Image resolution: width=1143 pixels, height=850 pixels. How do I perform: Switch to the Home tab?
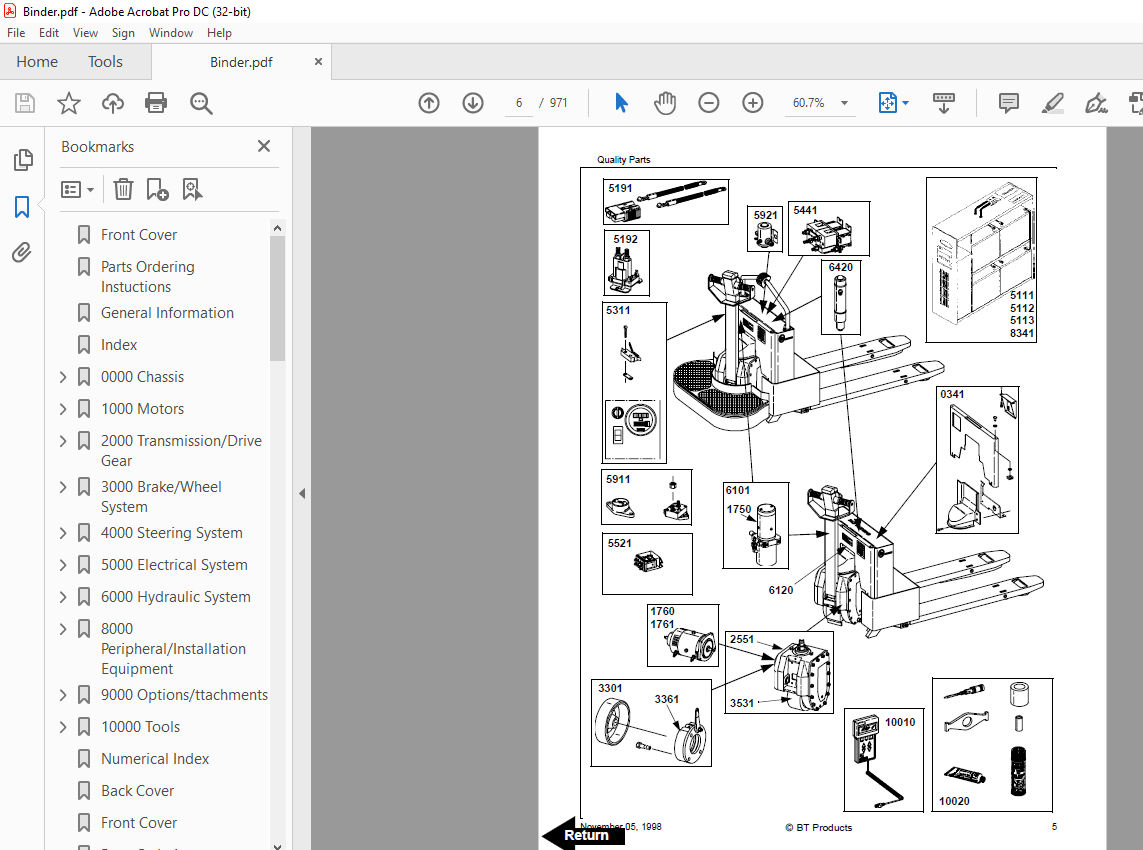coord(37,62)
